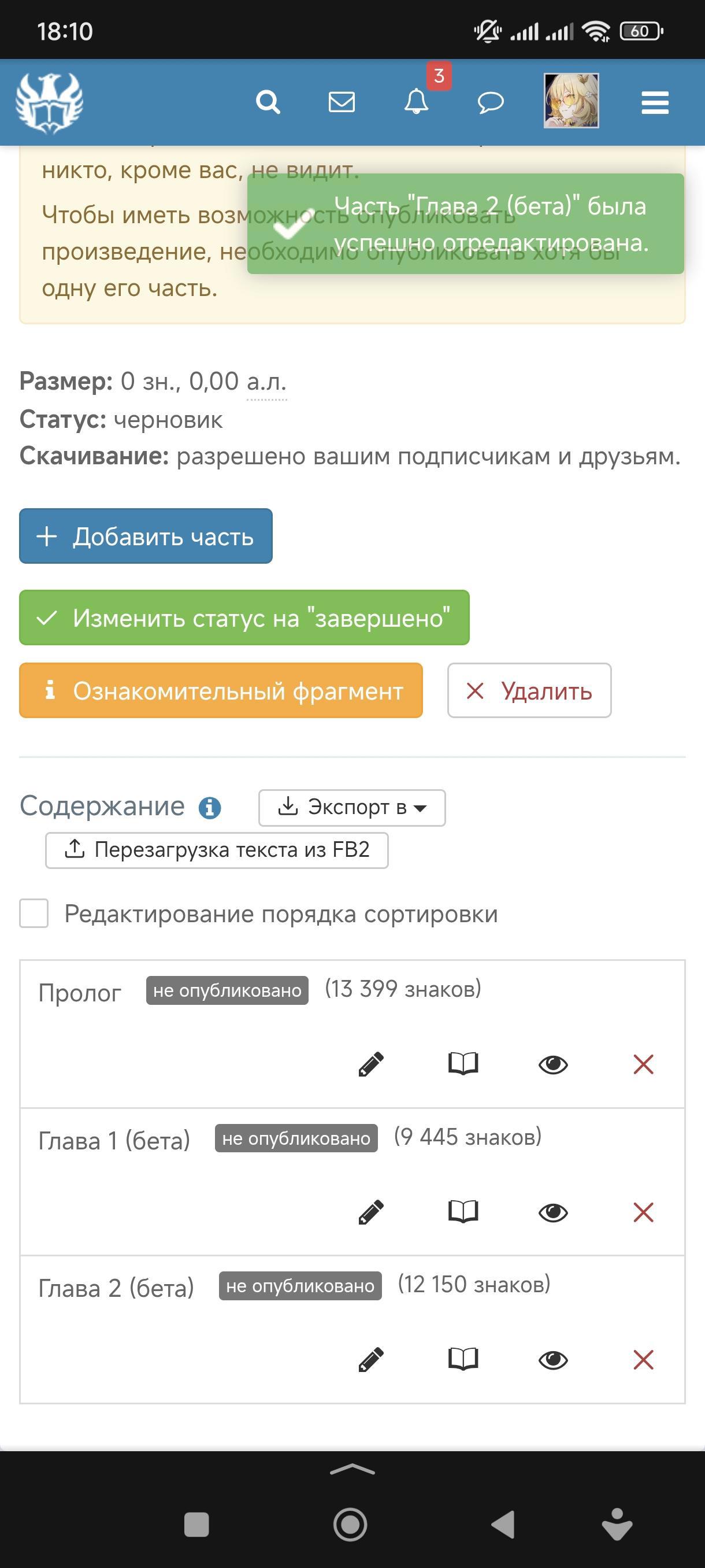Open Ознакомительный фрагмент settings
705x1568 pixels.
[221, 690]
